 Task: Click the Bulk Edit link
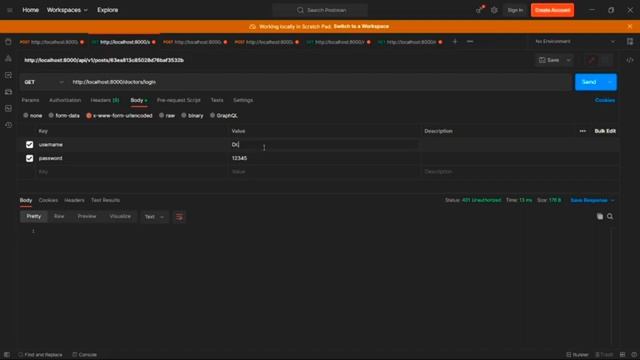(x=605, y=131)
